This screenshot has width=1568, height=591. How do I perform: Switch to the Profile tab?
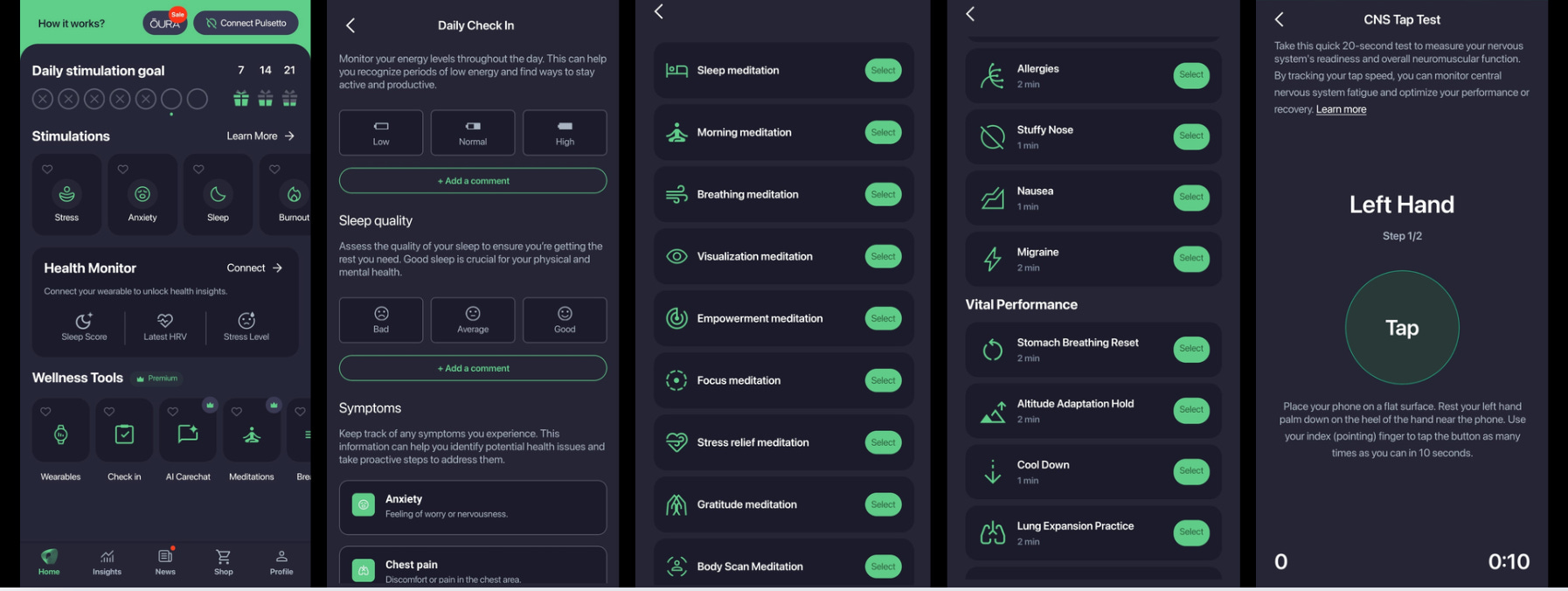[281, 562]
